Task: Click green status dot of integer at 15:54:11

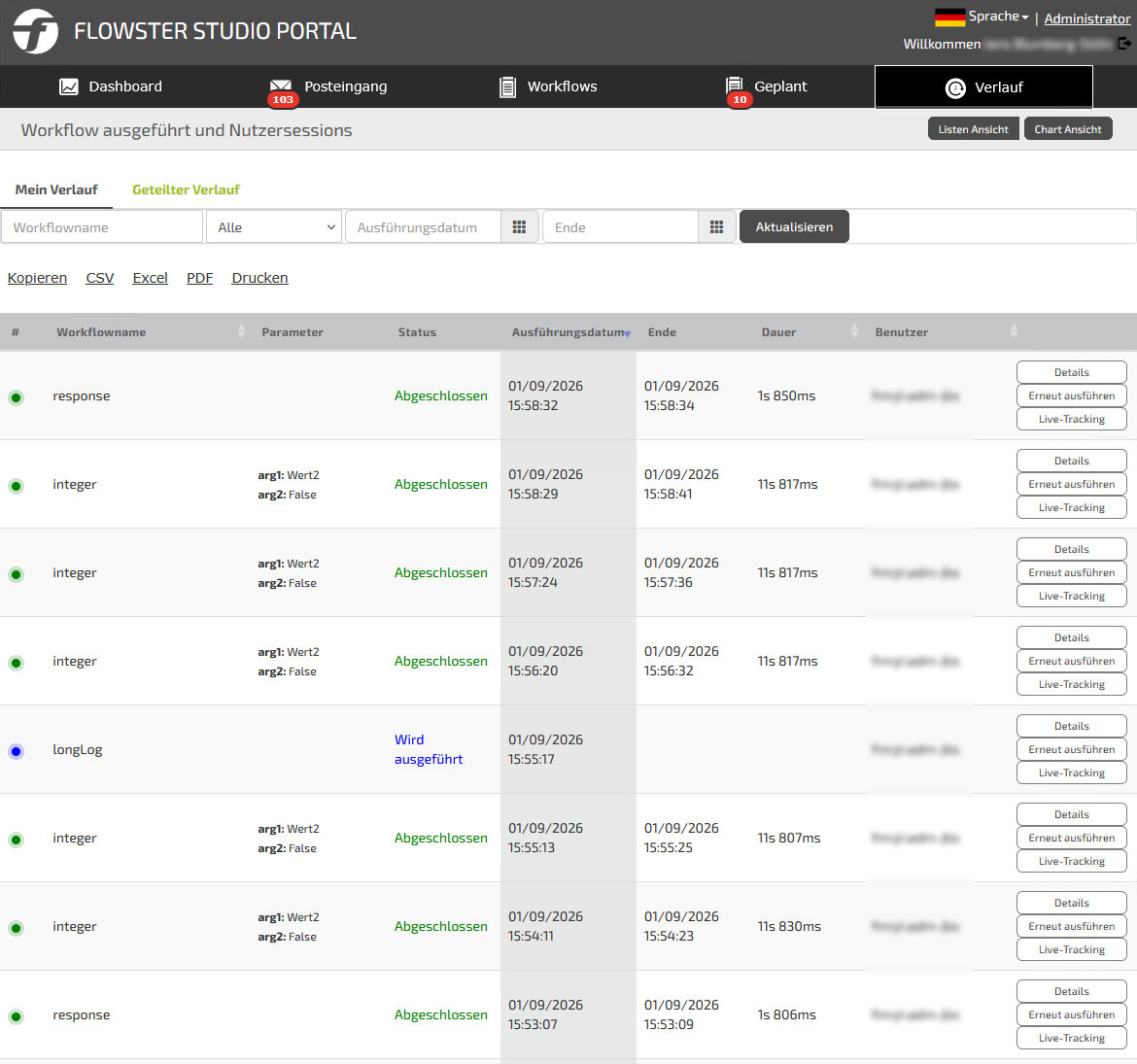Action: [x=16, y=928]
